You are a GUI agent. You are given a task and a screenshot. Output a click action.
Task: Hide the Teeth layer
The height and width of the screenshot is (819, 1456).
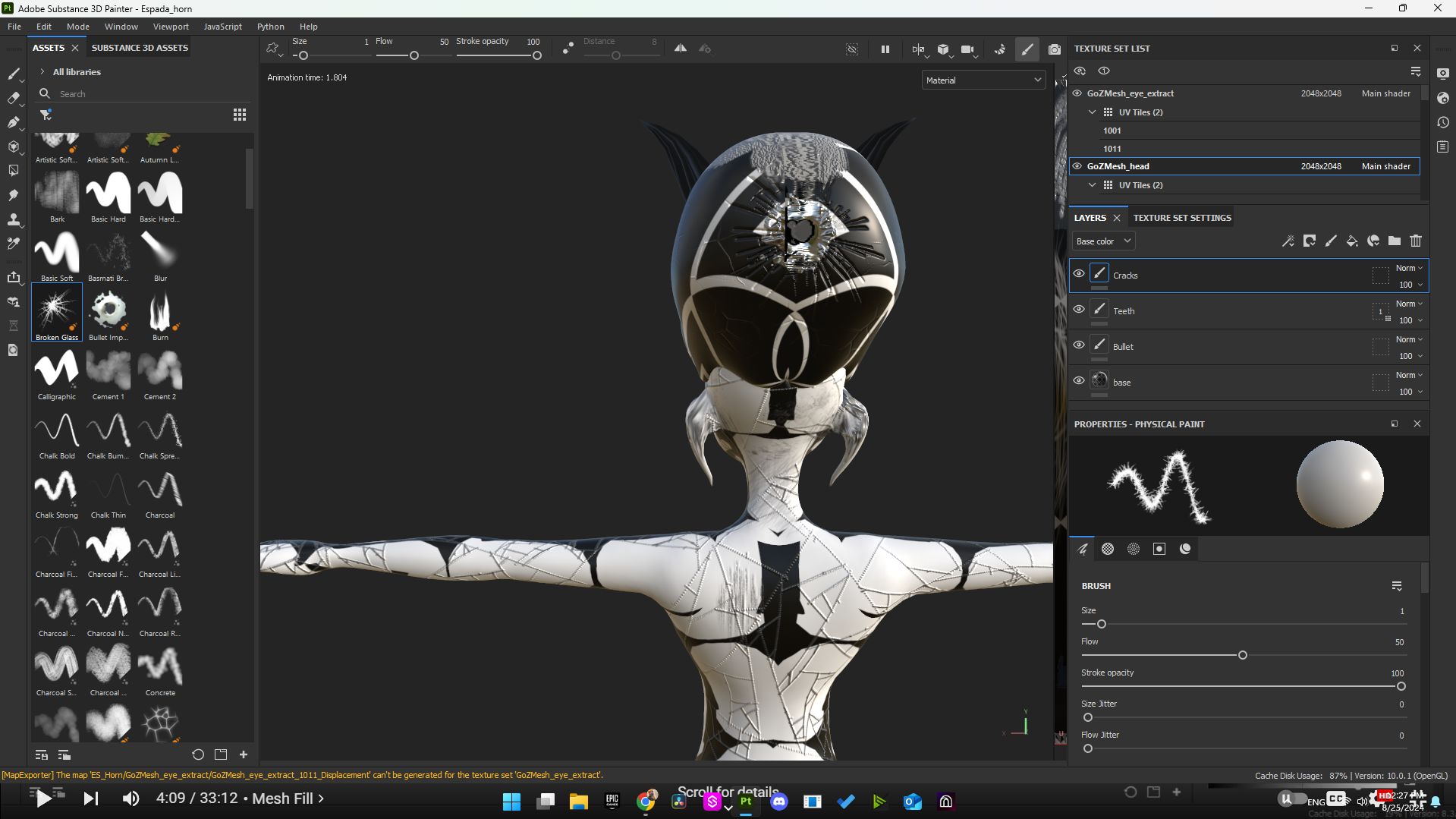coord(1079,310)
